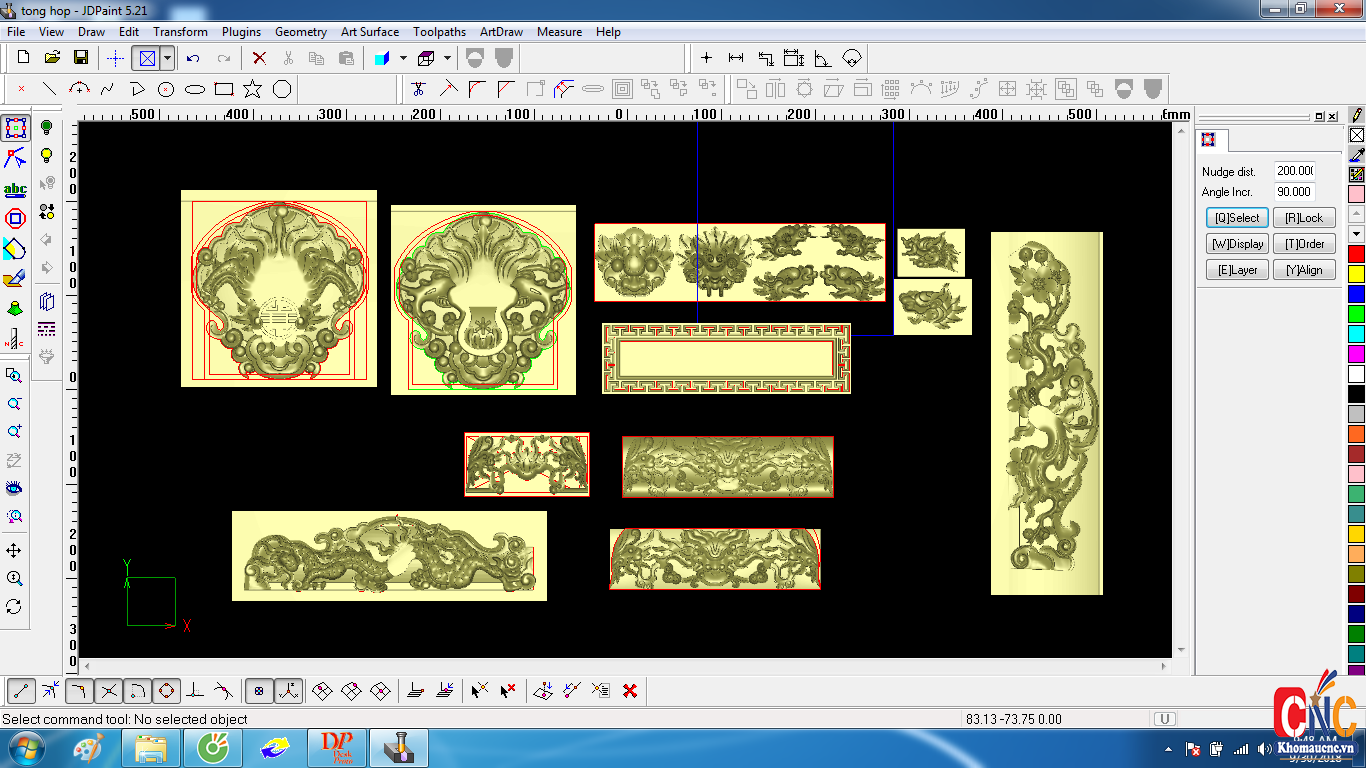
Task: Select the star shape drawing tool
Action: (x=253, y=89)
